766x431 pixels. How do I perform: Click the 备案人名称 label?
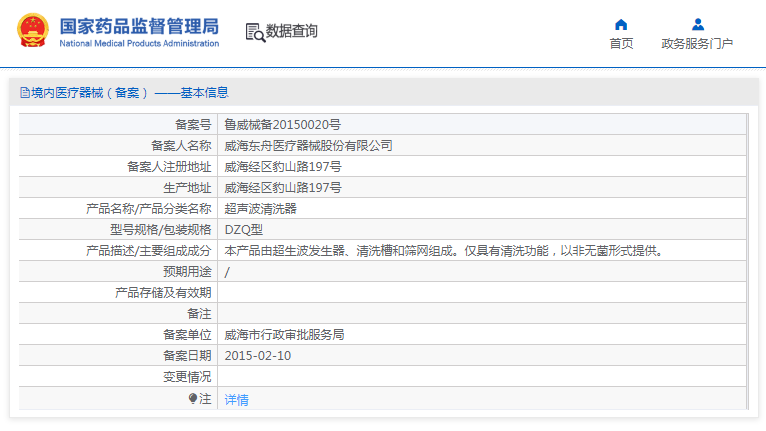(181, 146)
